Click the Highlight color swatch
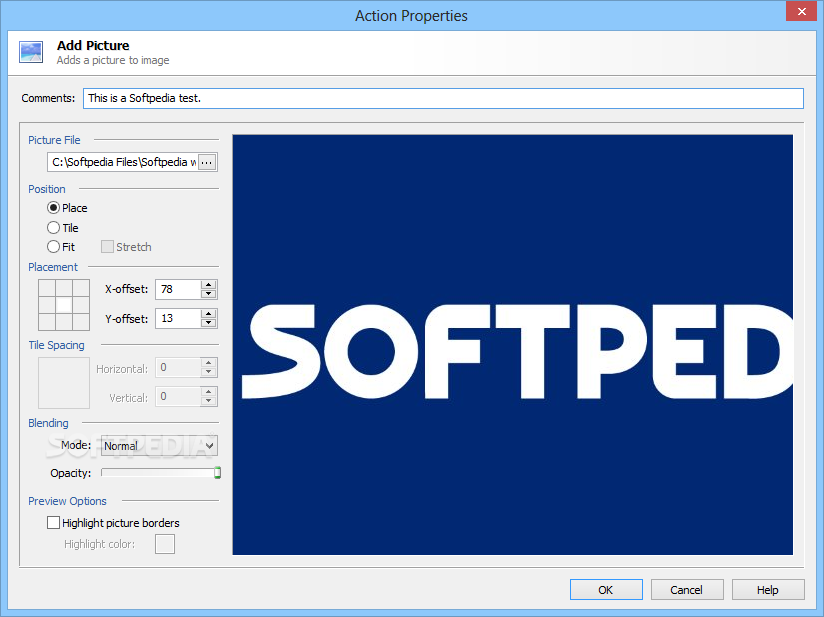The image size is (824, 617). 164,544
